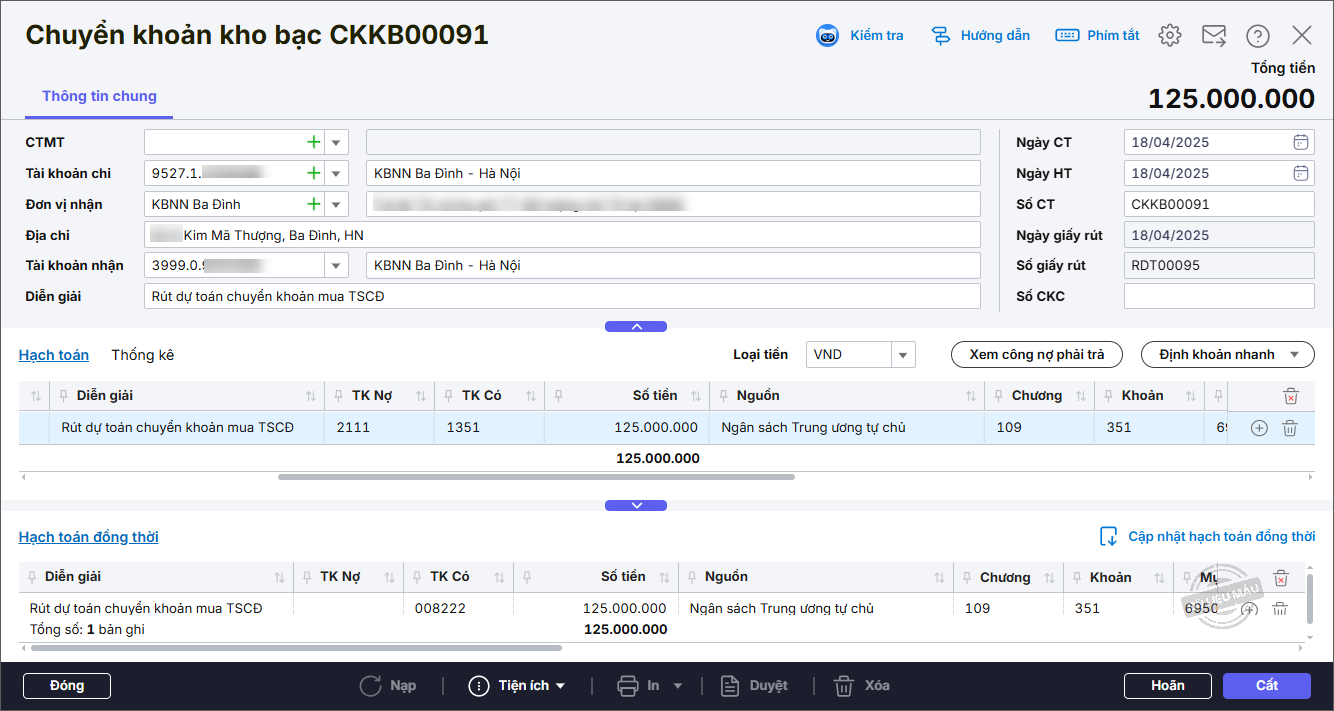Delete the Hạch toán row with trash icon

[x=1290, y=428]
